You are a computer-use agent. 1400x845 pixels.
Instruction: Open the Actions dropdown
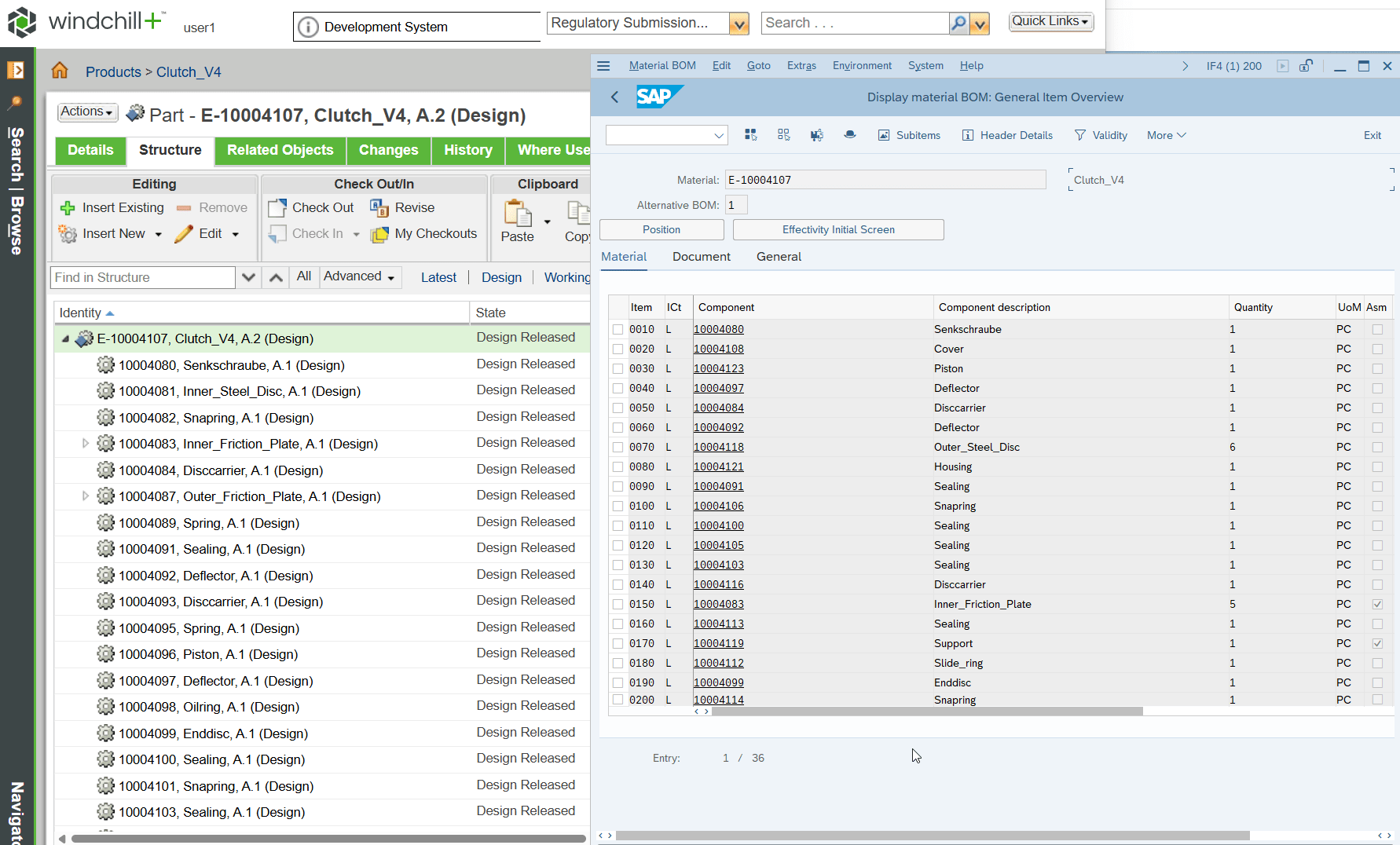pos(88,112)
